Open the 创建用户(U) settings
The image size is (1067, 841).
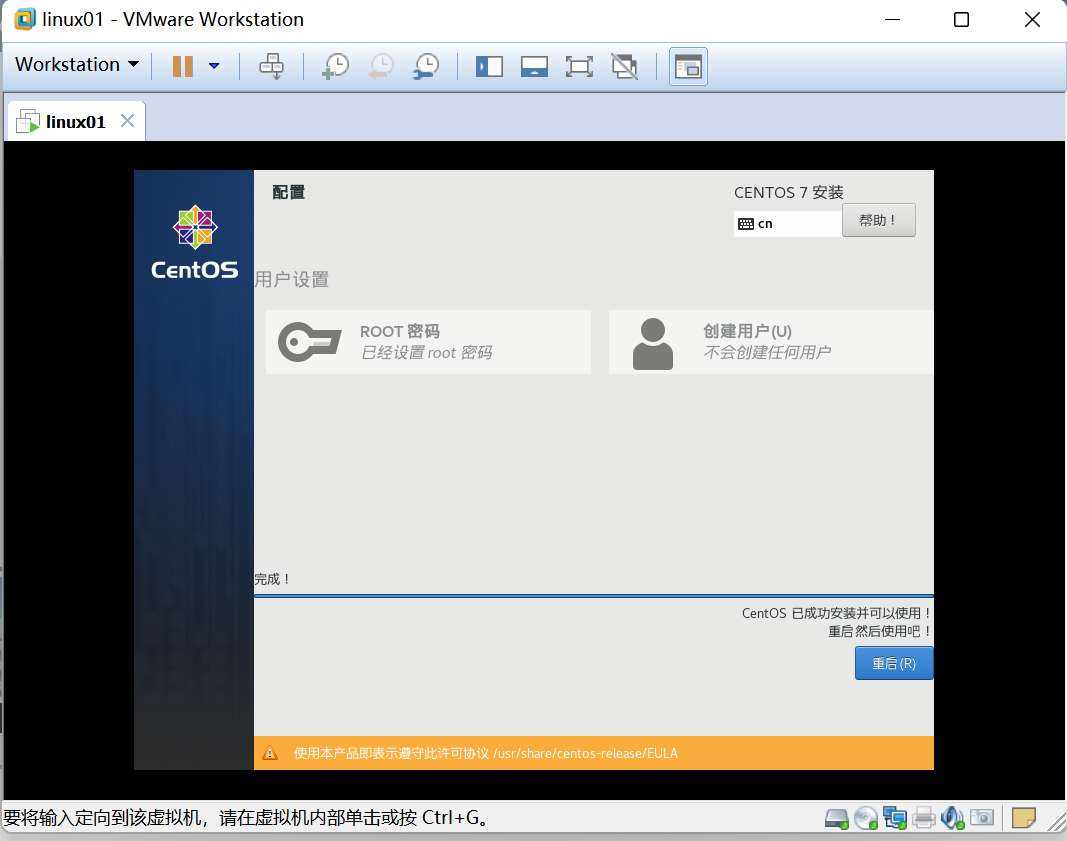click(771, 342)
